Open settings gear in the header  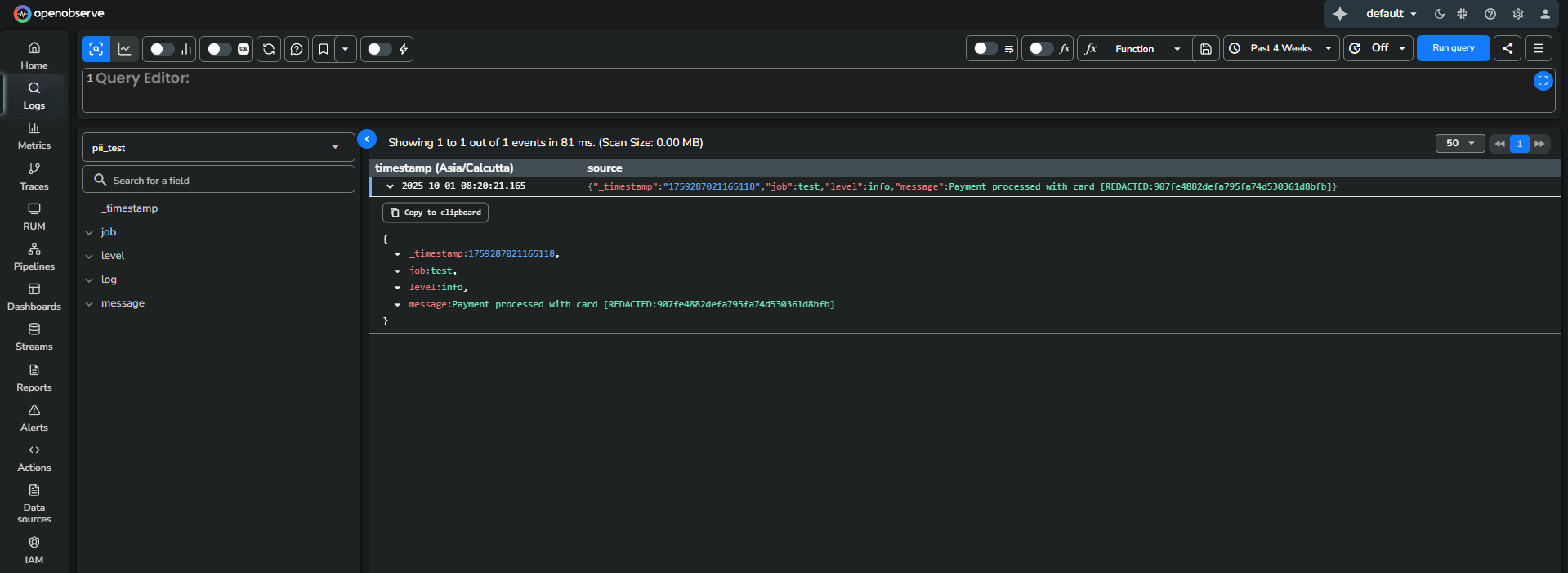(1518, 14)
